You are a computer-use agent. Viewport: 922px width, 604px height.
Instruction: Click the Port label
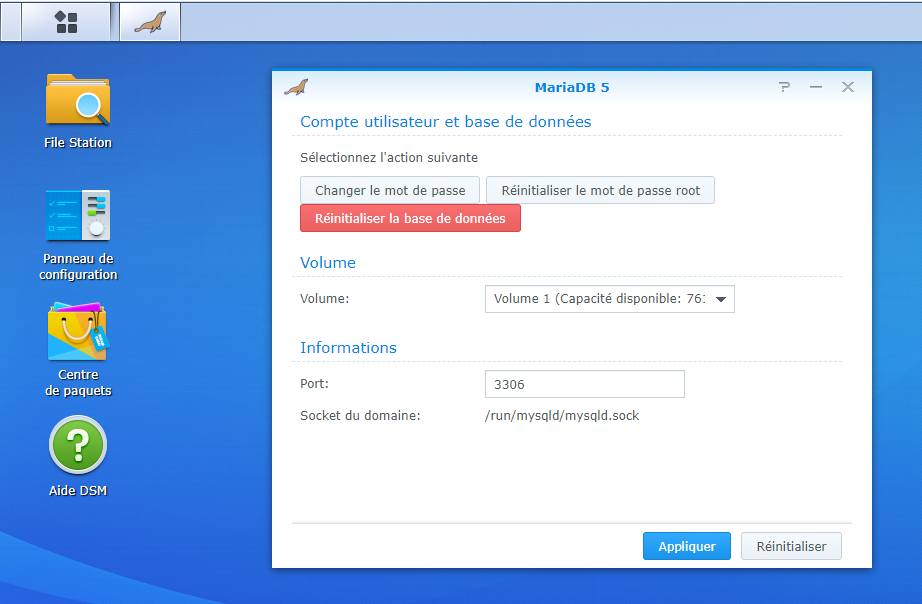point(315,383)
